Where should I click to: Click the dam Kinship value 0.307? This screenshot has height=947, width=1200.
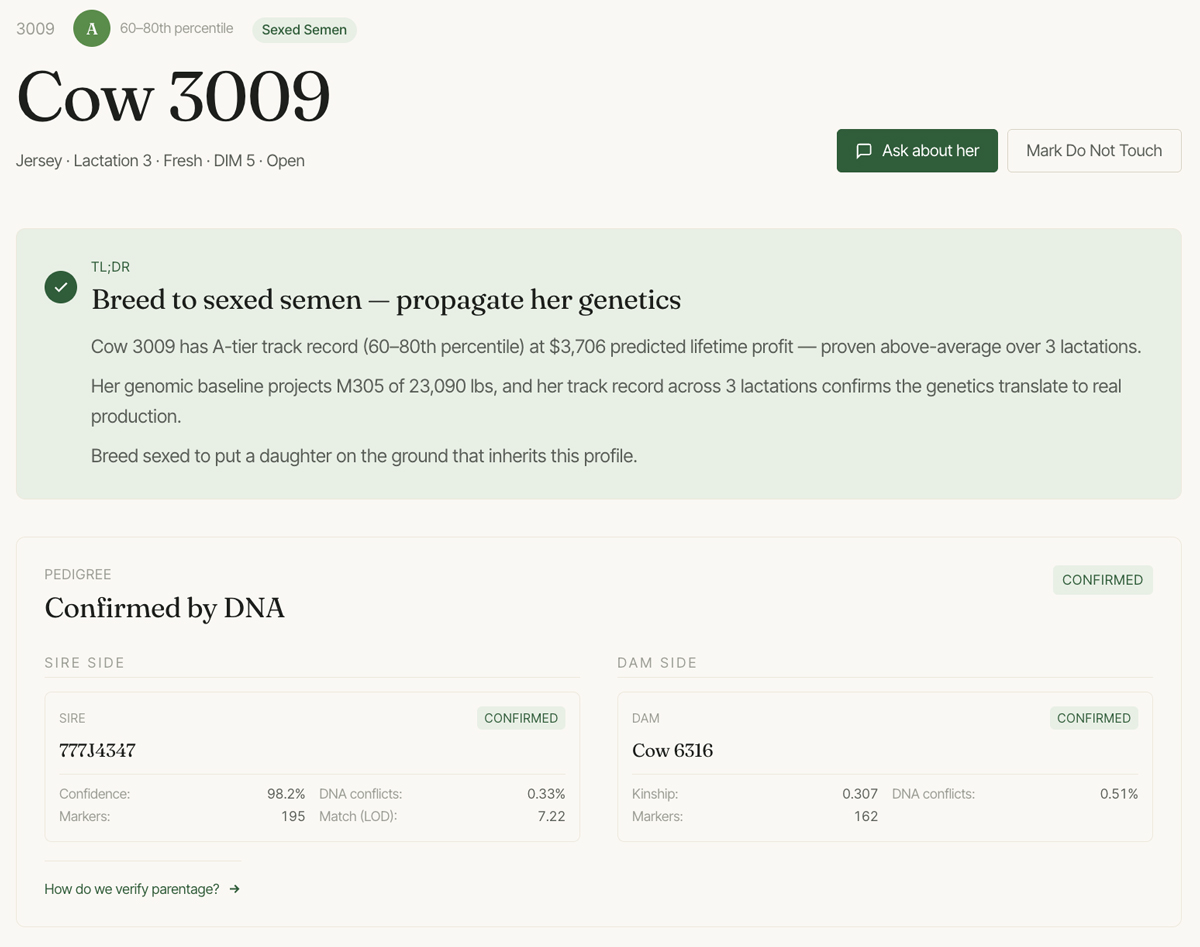pyautogui.click(x=860, y=794)
